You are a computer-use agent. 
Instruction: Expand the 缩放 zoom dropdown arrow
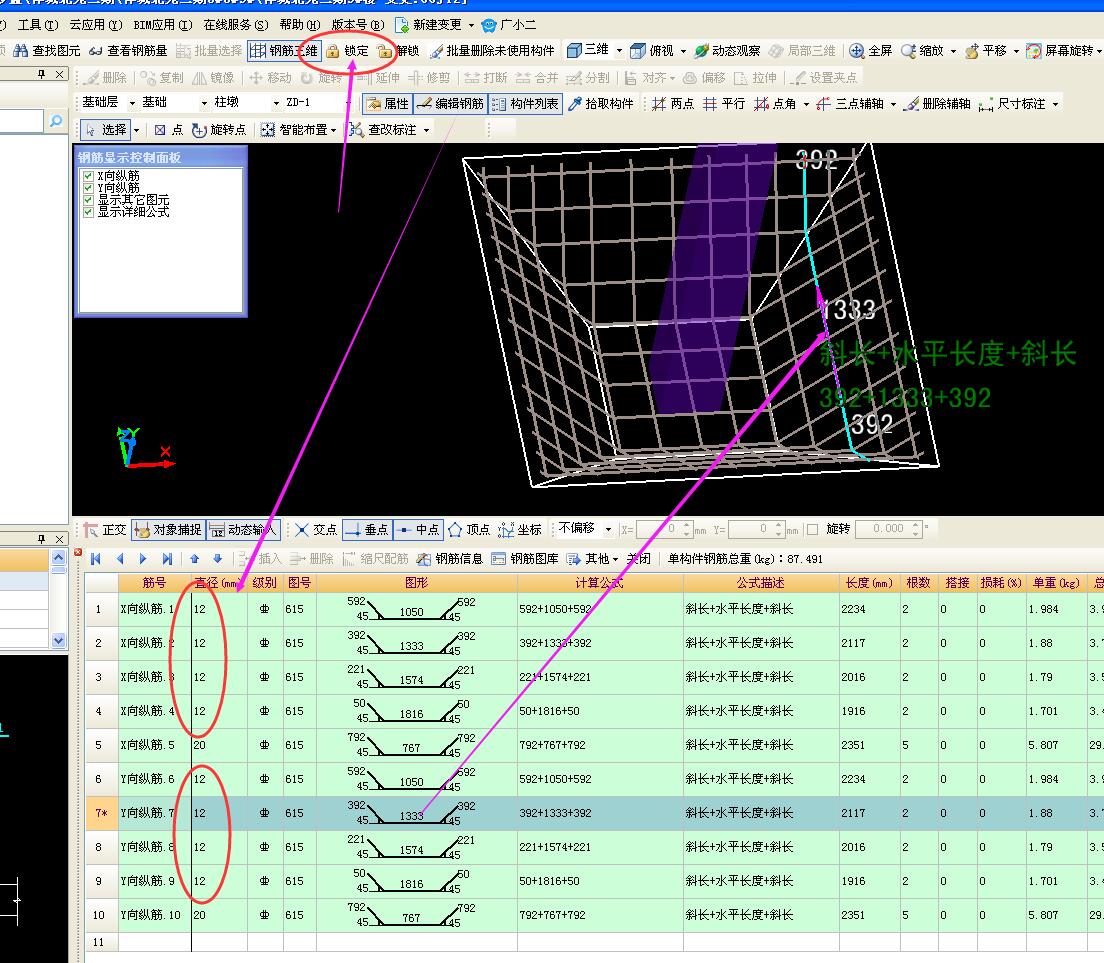953,51
